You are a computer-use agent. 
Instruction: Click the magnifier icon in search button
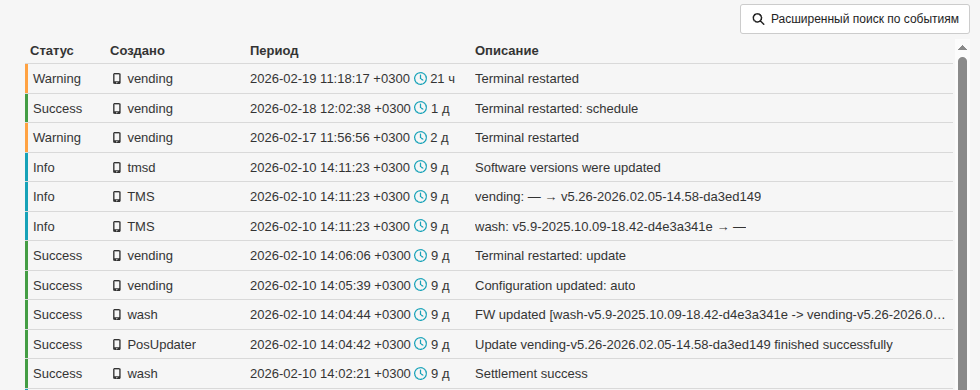coord(758,19)
